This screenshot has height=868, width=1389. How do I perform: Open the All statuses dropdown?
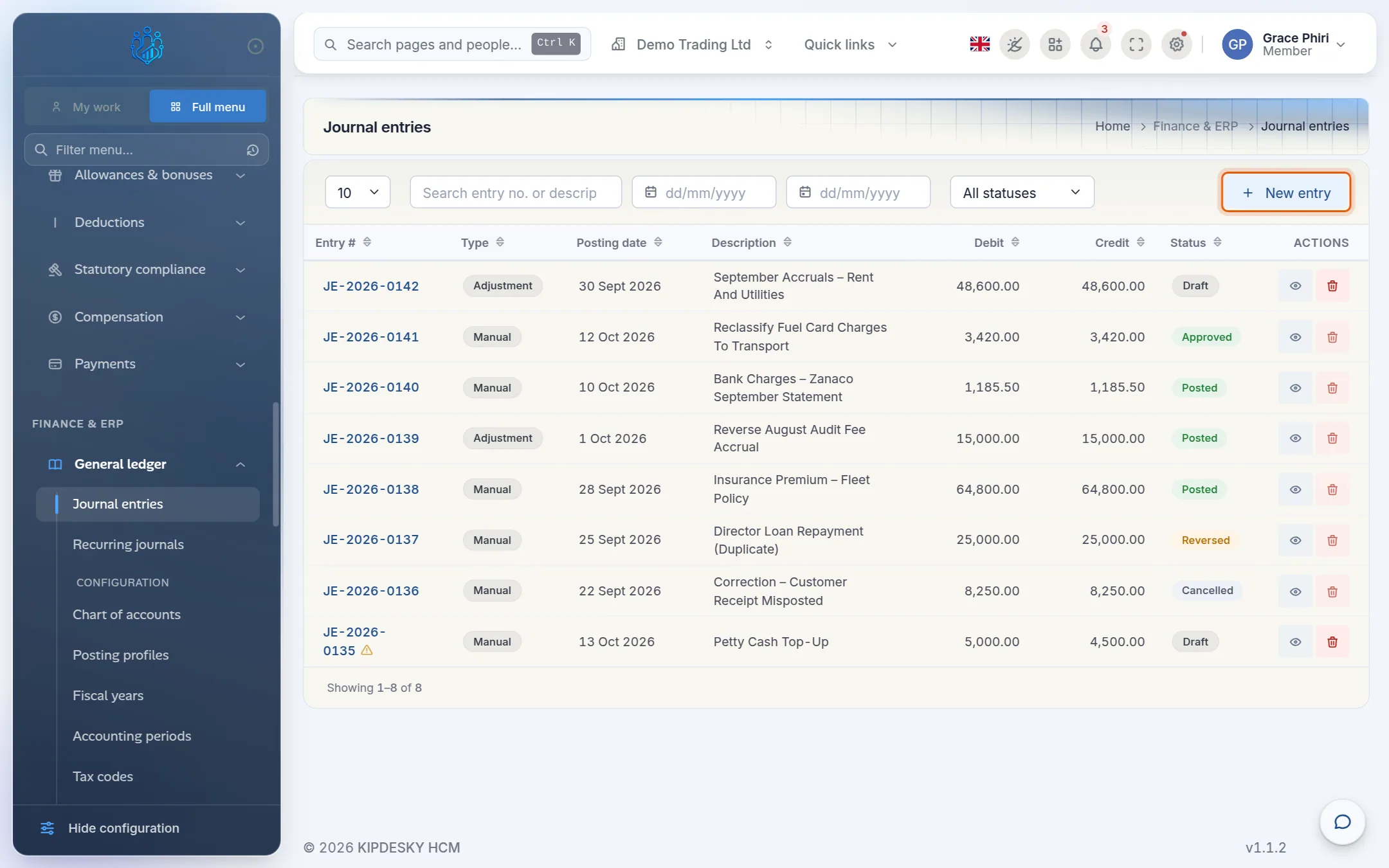pyautogui.click(x=1022, y=192)
